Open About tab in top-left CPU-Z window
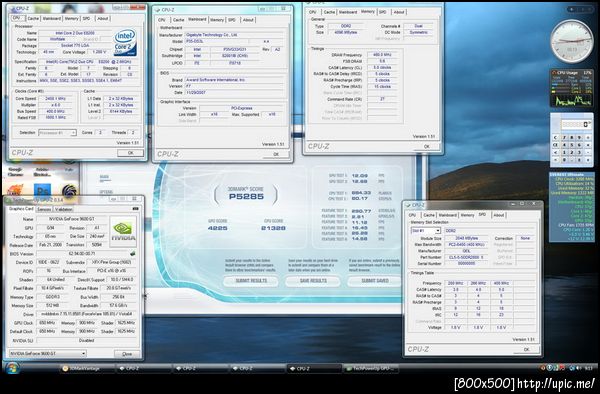 click(103, 18)
